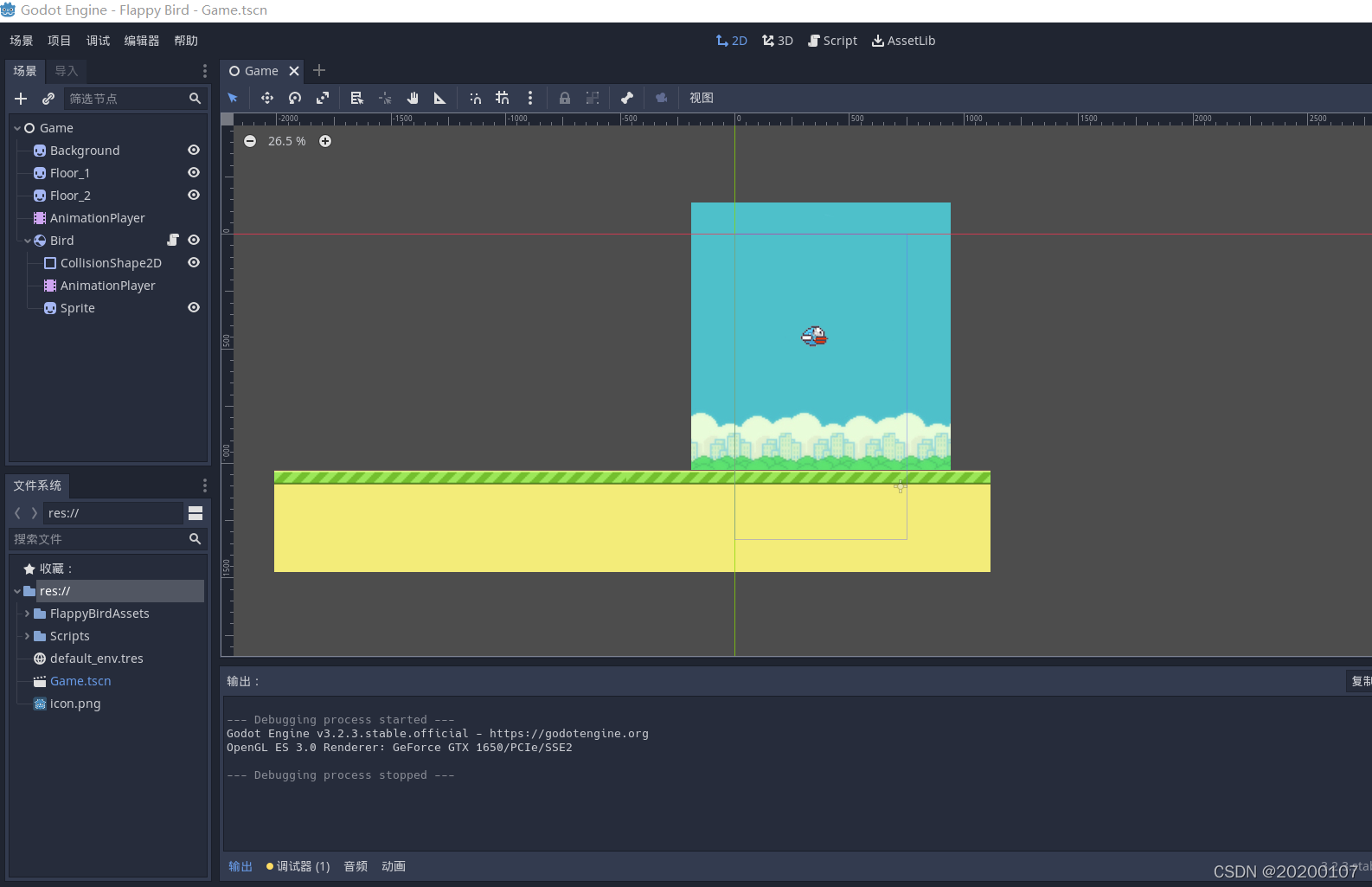Close the Game scene tab

point(294,71)
